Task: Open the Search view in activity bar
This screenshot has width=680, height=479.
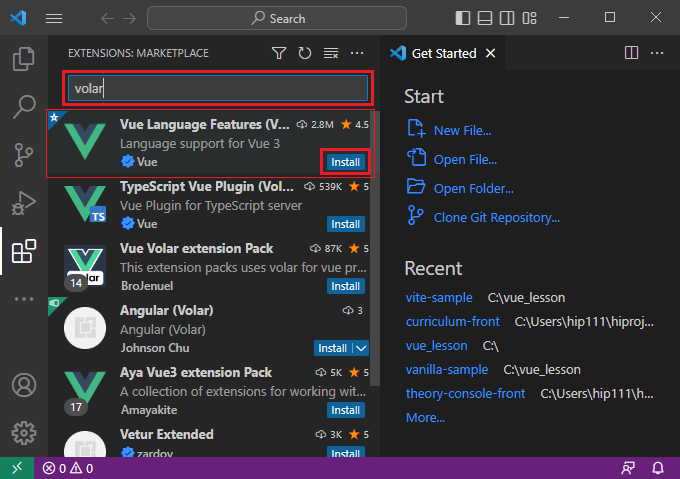Action: pyautogui.click(x=23, y=106)
